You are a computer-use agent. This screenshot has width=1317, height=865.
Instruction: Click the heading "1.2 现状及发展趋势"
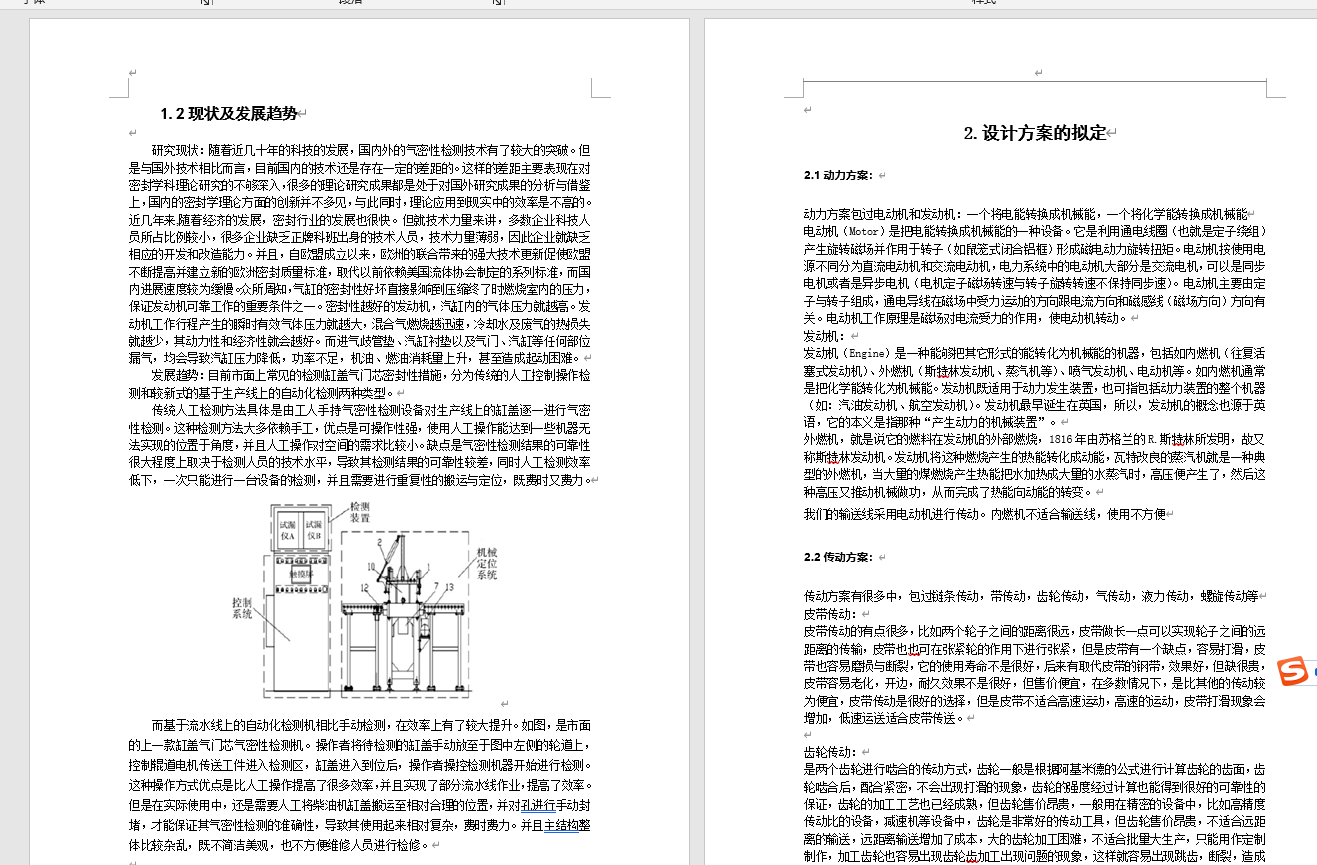tap(229, 114)
